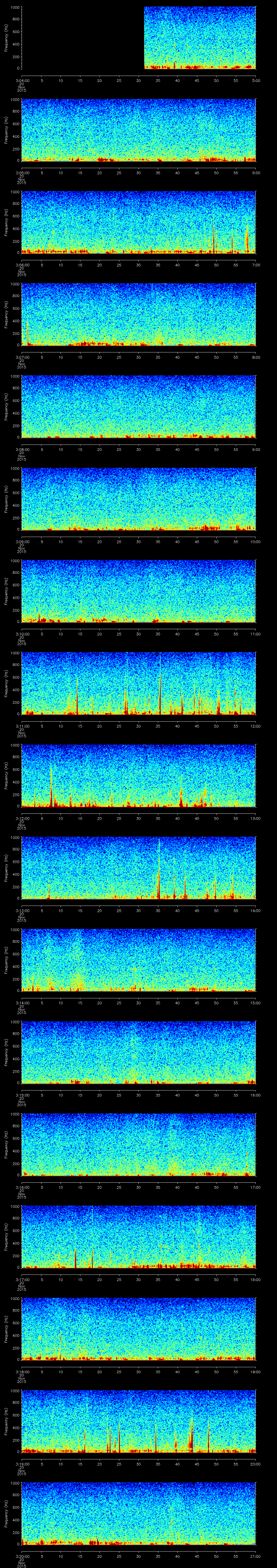Click the 3:04:00 start time label
This screenshot has width=277, height=1568.
22,80
